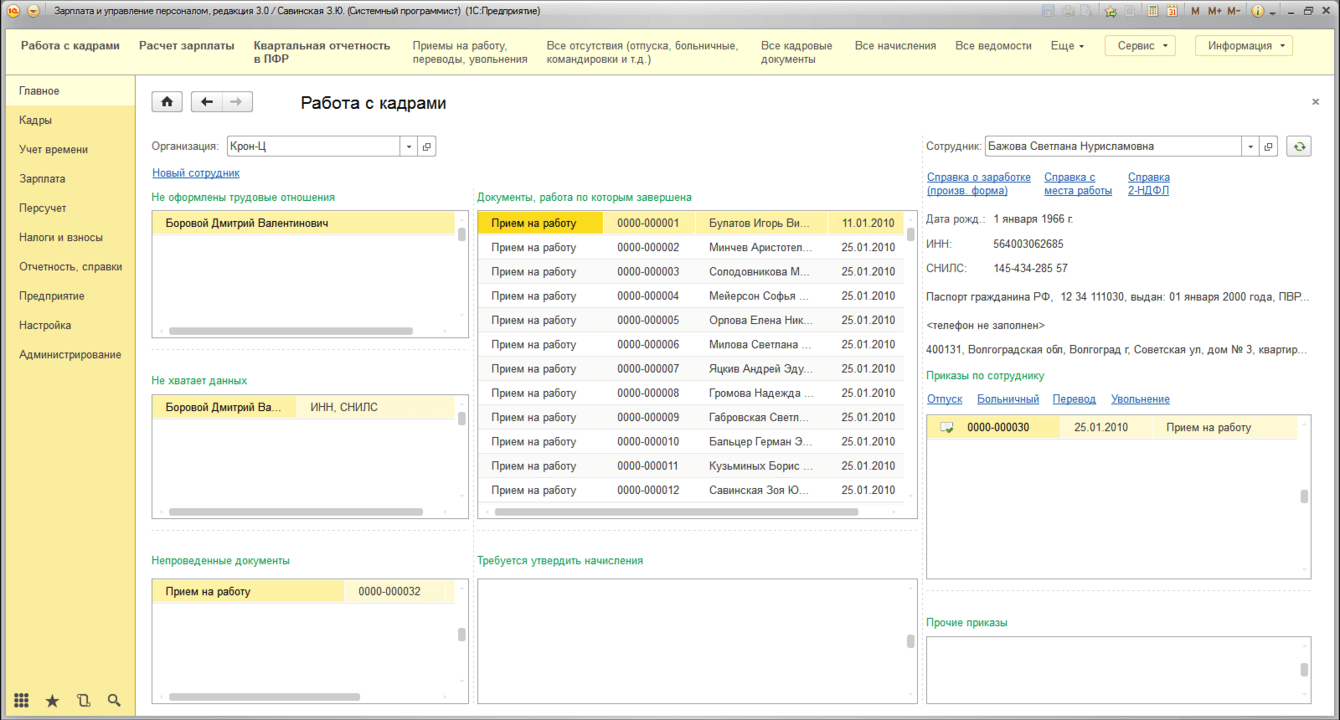Open the Организация field's open-form button
The height and width of the screenshot is (720, 1340).
tap(427, 146)
